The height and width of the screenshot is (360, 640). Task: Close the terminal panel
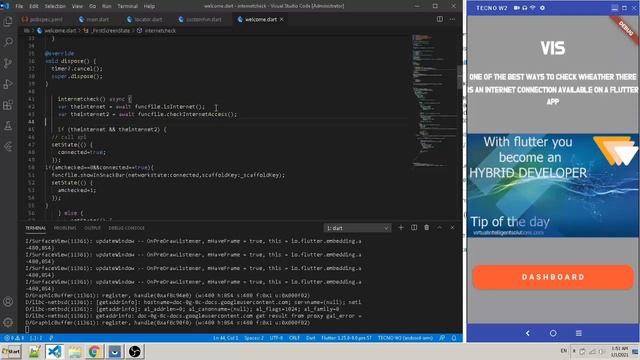click(452, 228)
